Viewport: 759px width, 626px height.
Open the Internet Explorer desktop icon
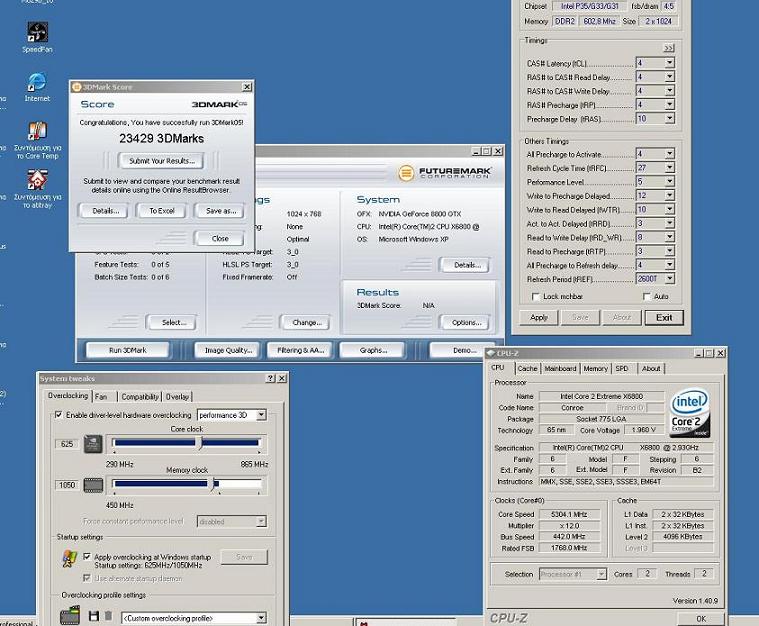(x=37, y=82)
